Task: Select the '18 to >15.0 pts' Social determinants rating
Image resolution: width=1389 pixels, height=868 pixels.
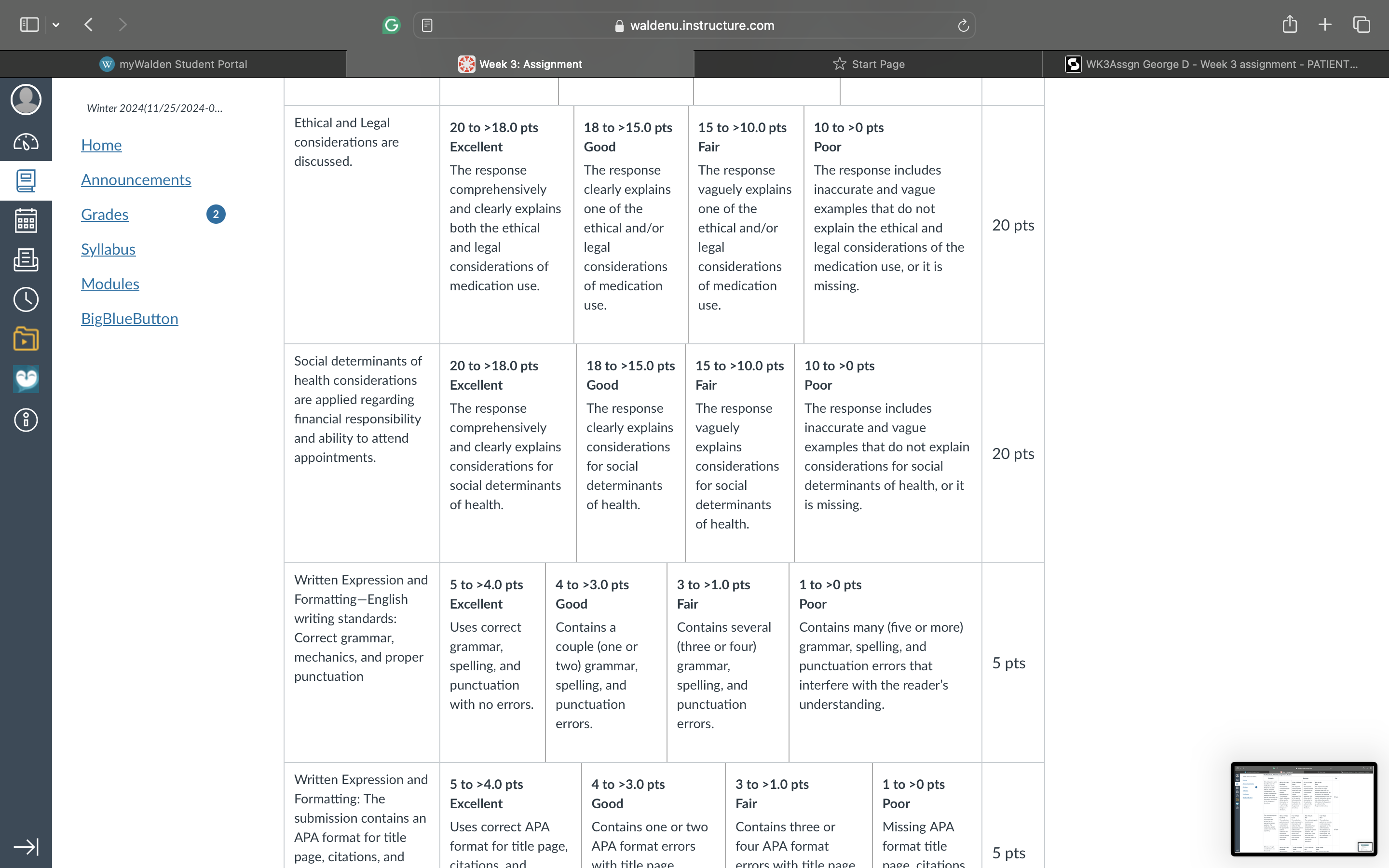Action: click(x=631, y=453)
